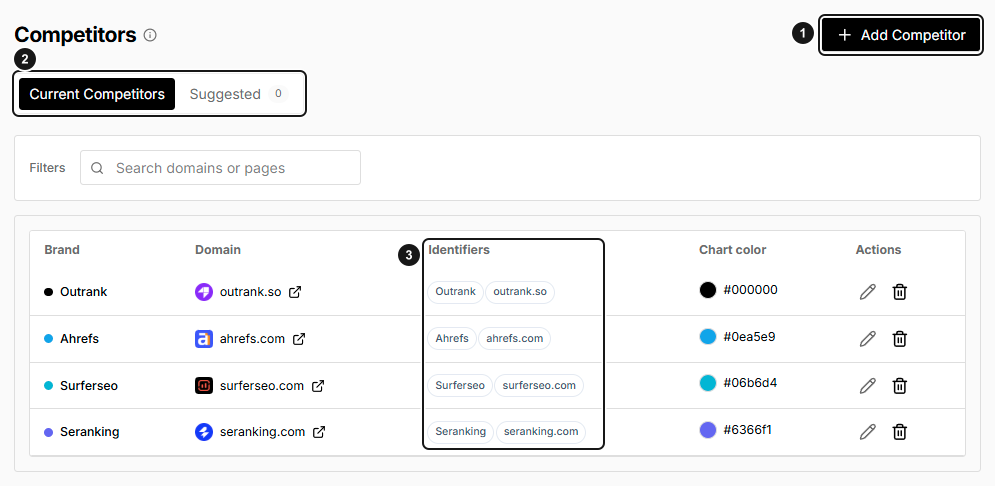Click the surferseo.com domain link
995x486 pixels.
click(x=261, y=386)
